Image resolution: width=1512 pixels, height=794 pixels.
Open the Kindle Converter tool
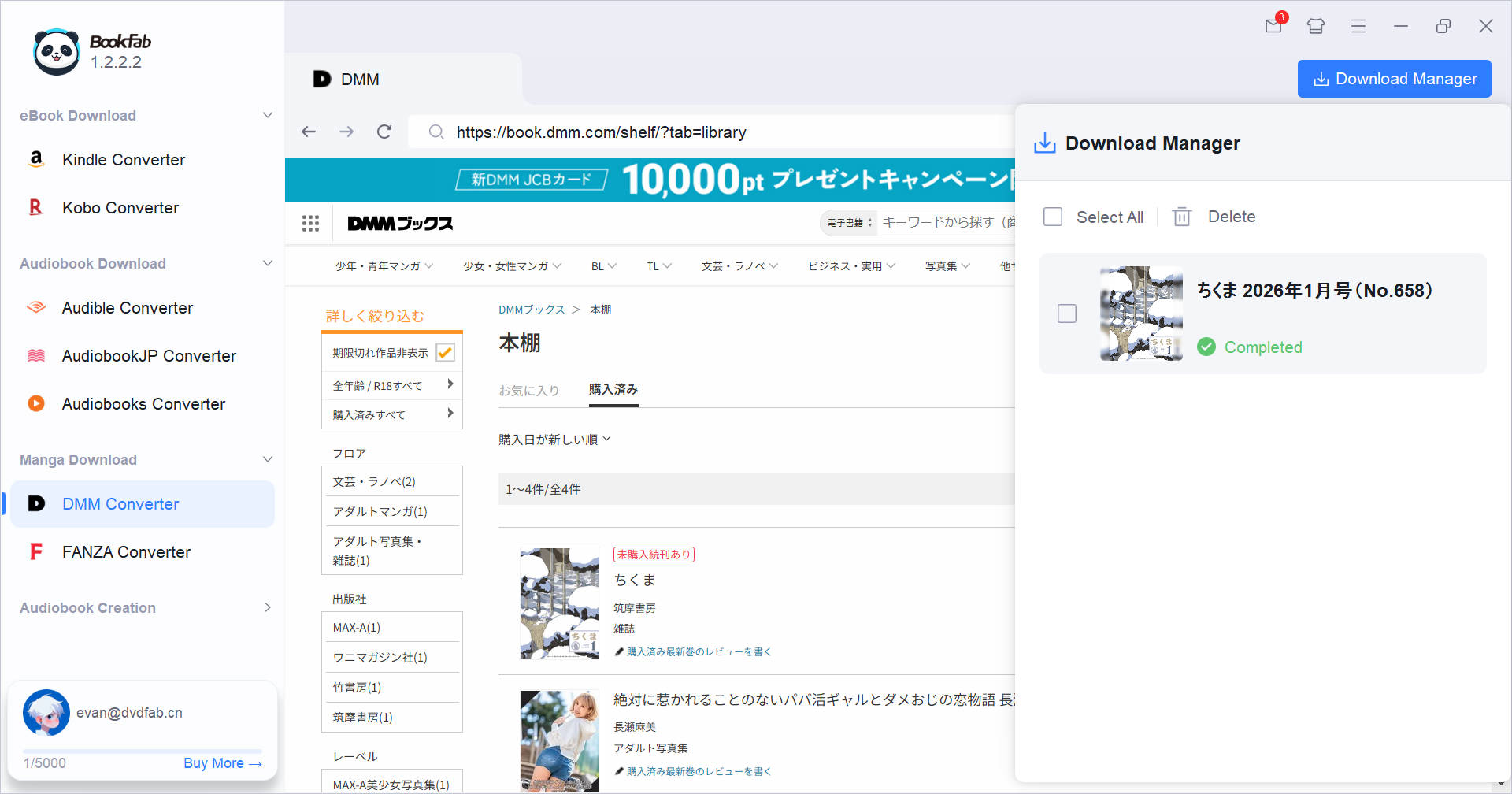[x=124, y=159]
